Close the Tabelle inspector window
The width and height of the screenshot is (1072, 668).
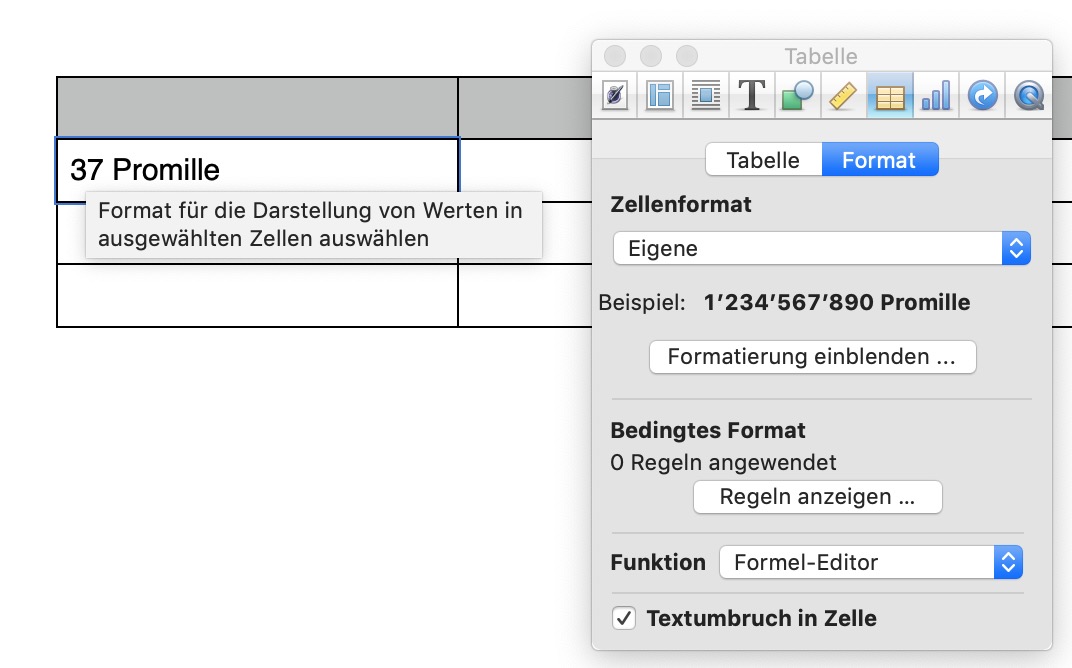[615, 56]
